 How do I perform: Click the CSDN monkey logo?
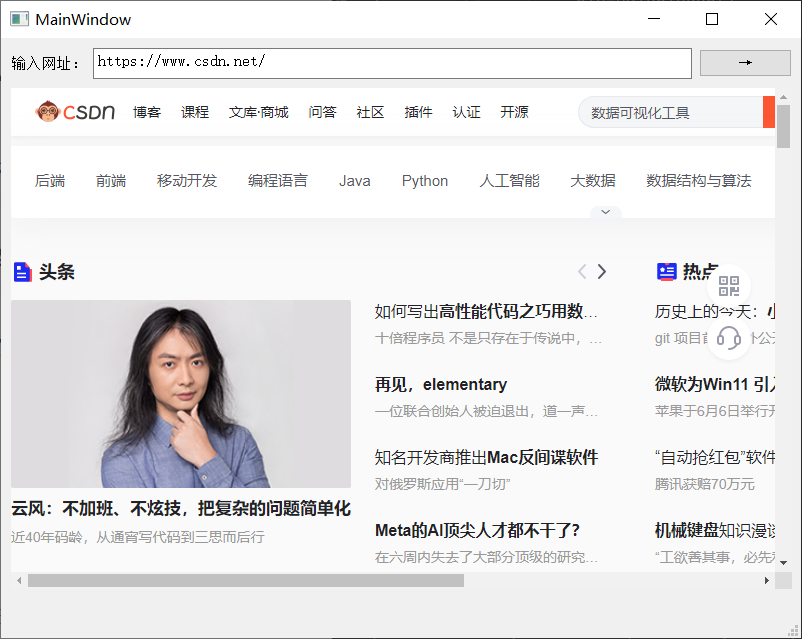(75, 112)
